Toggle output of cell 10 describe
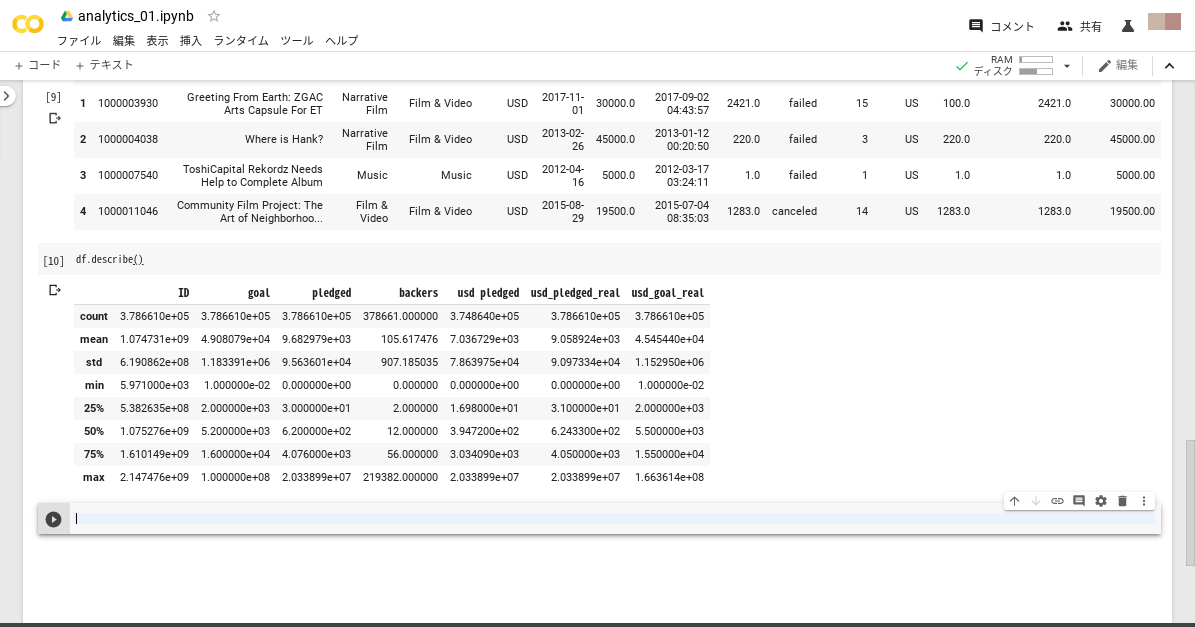The width and height of the screenshot is (1195, 627). pos(54,290)
